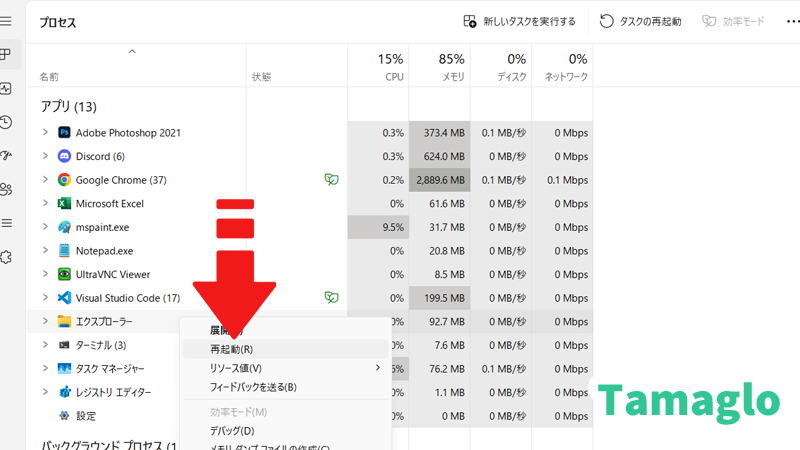Click the UltraVNC Viewer icon
Viewport: 800px width, 450px height.
coord(64,274)
